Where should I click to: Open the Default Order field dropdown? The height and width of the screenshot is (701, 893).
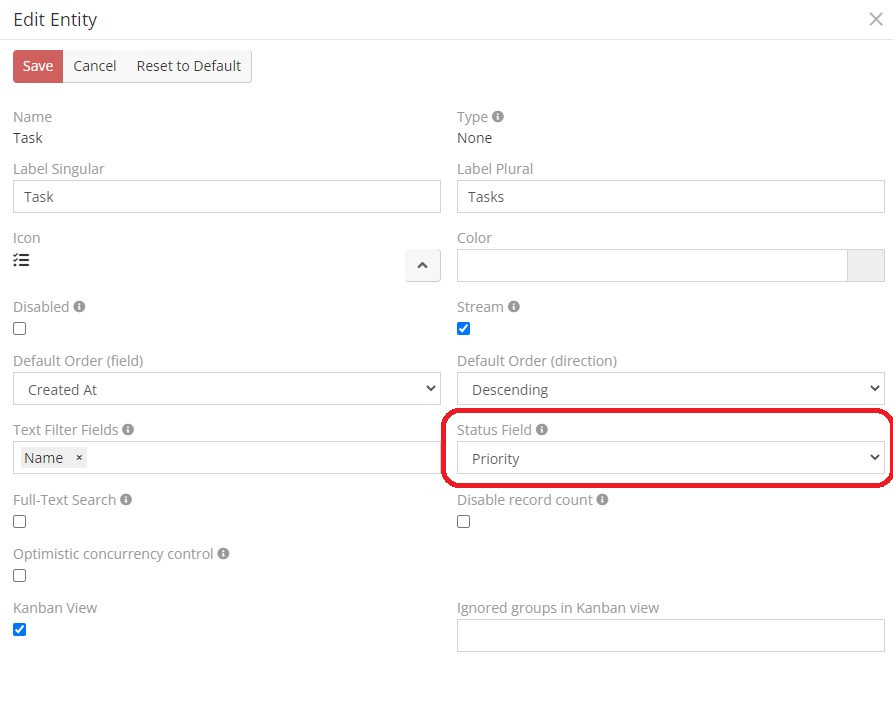click(226, 389)
